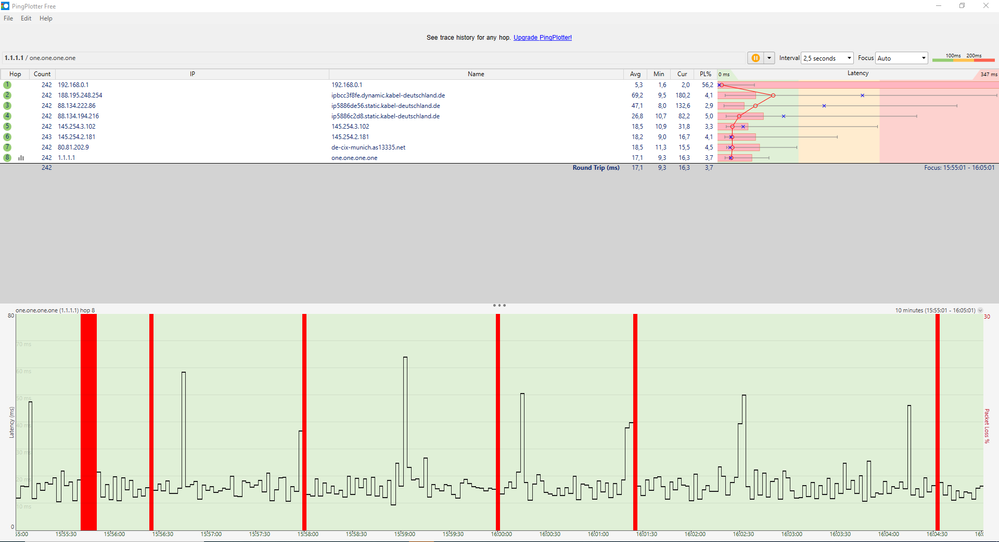Screen dimensions: 999x542
Task: Click the Avg column header
Action: [x=635, y=74]
